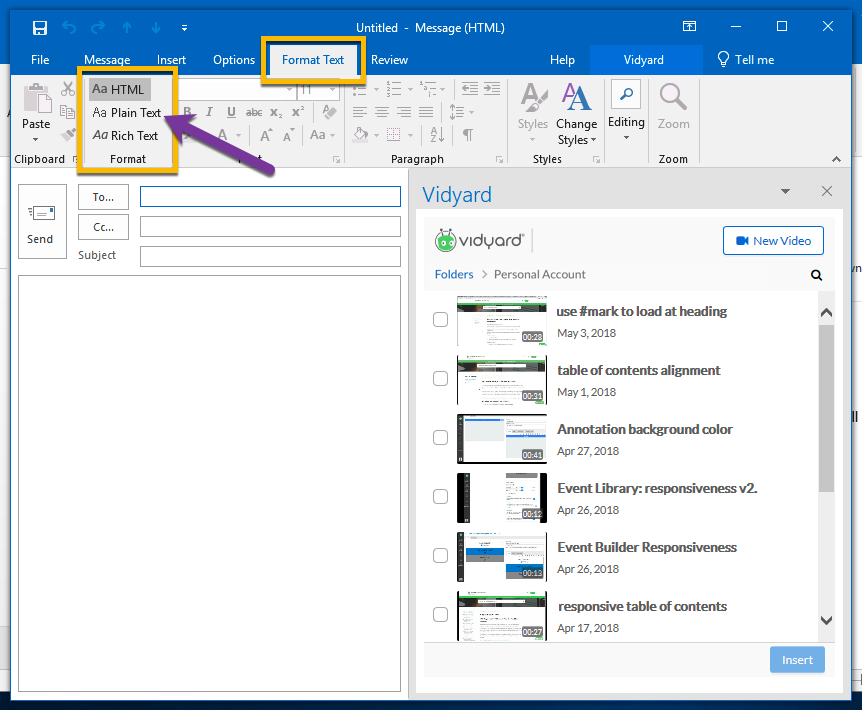862x710 pixels.
Task: Align text to the left
Action: 360,112
